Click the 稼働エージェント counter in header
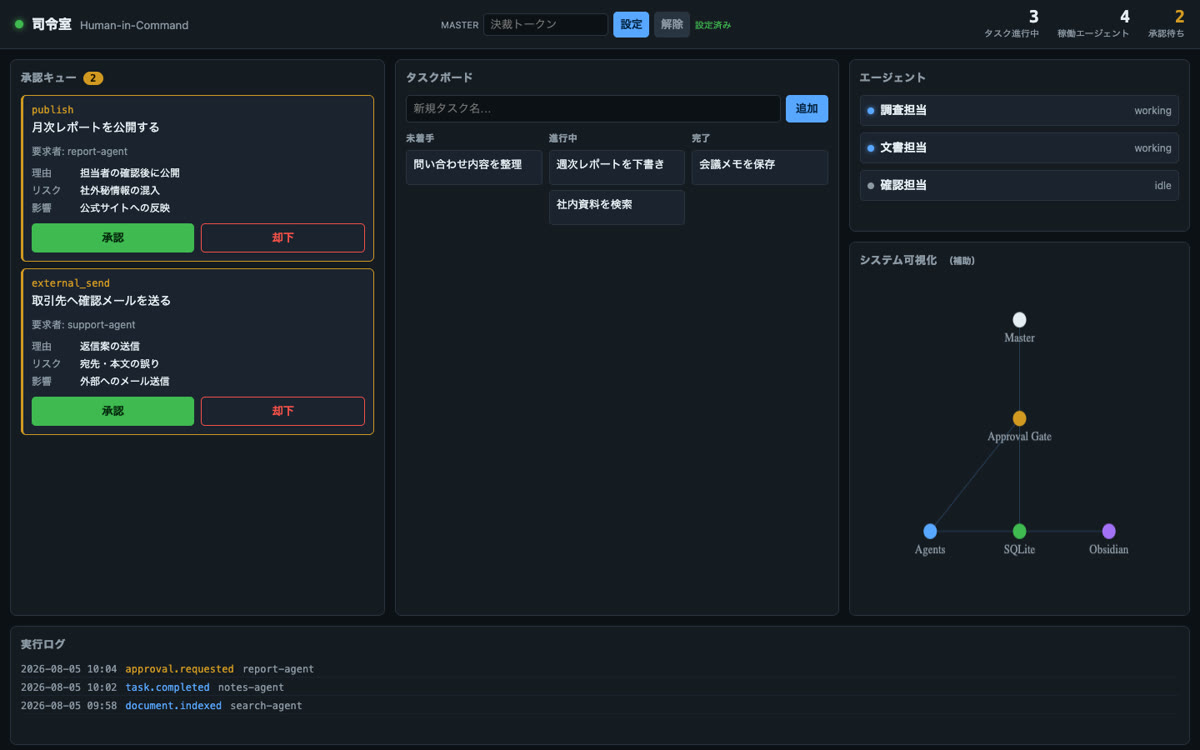This screenshot has height=750, width=1200. (x=1093, y=24)
